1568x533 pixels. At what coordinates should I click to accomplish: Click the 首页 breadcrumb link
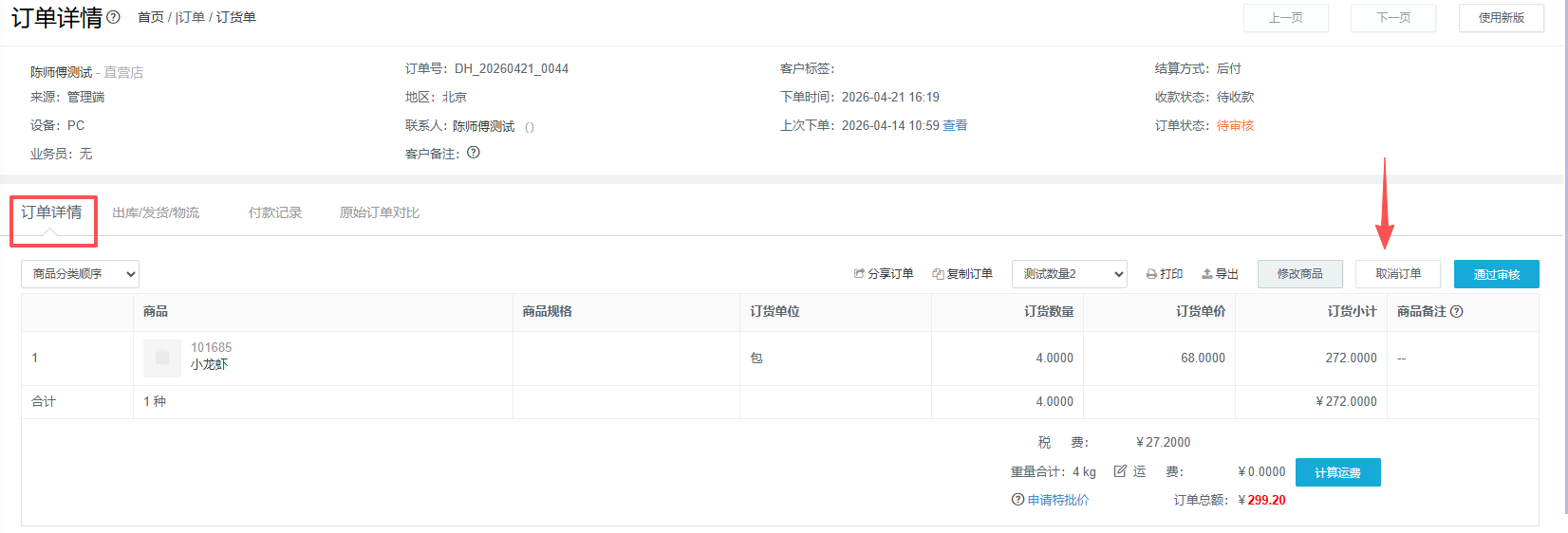151,17
